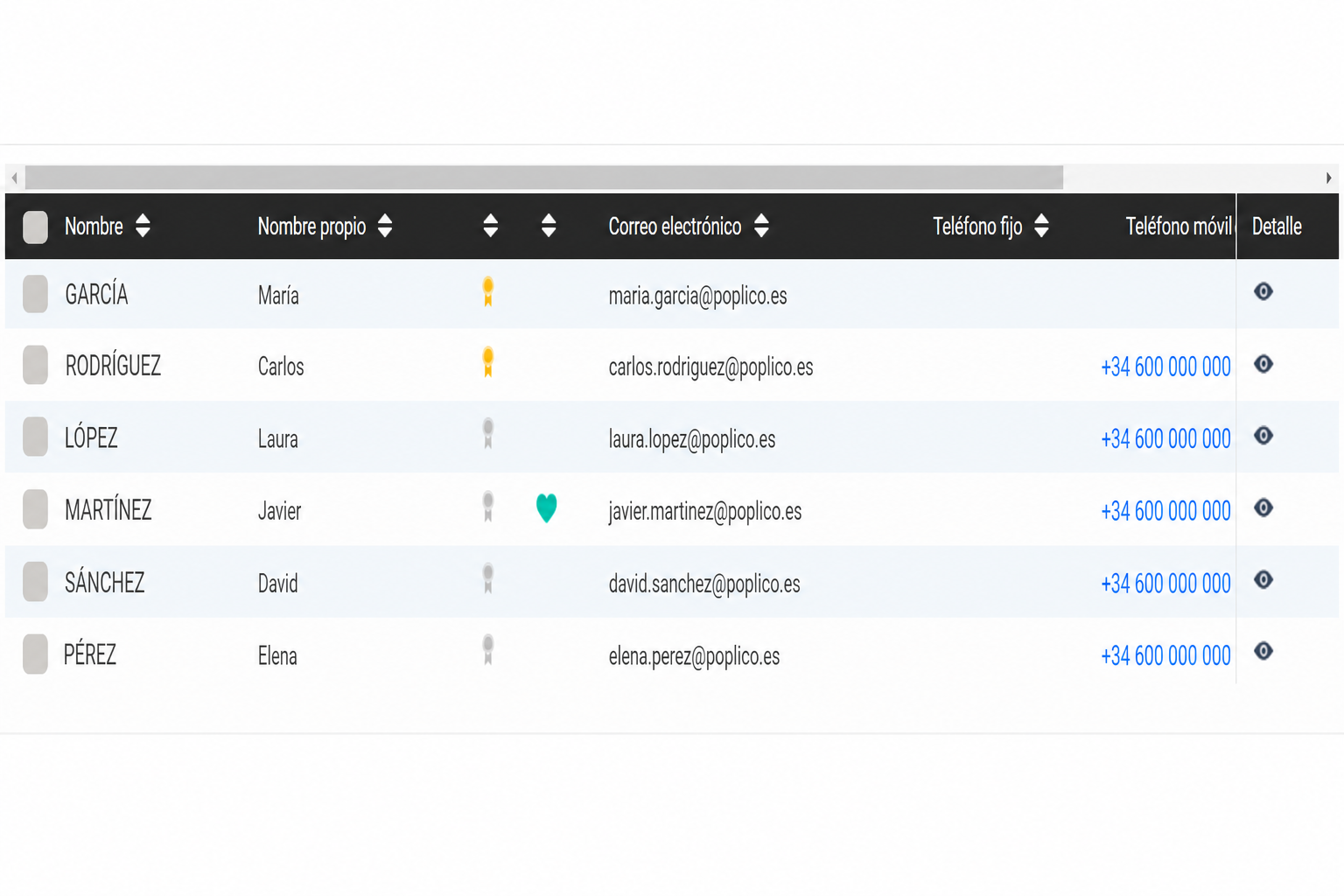
Task: Click the grey medal icon for LÓPEZ
Action: click(488, 434)
